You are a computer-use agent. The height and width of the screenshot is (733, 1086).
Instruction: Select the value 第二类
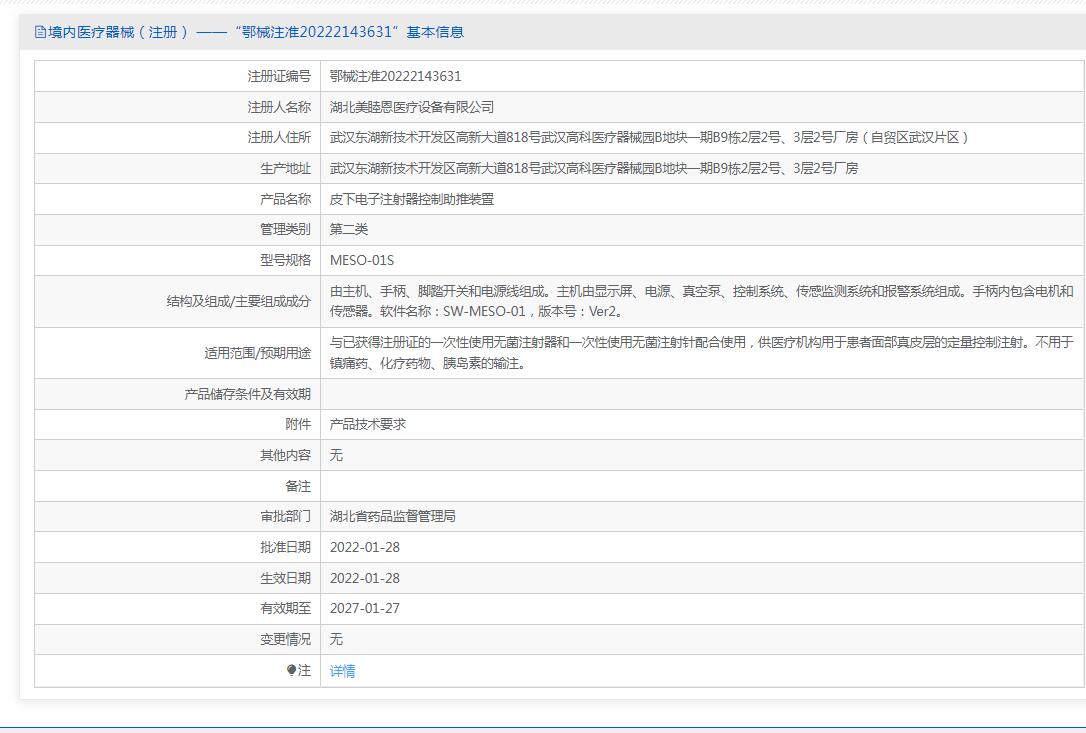coord(349,229)
